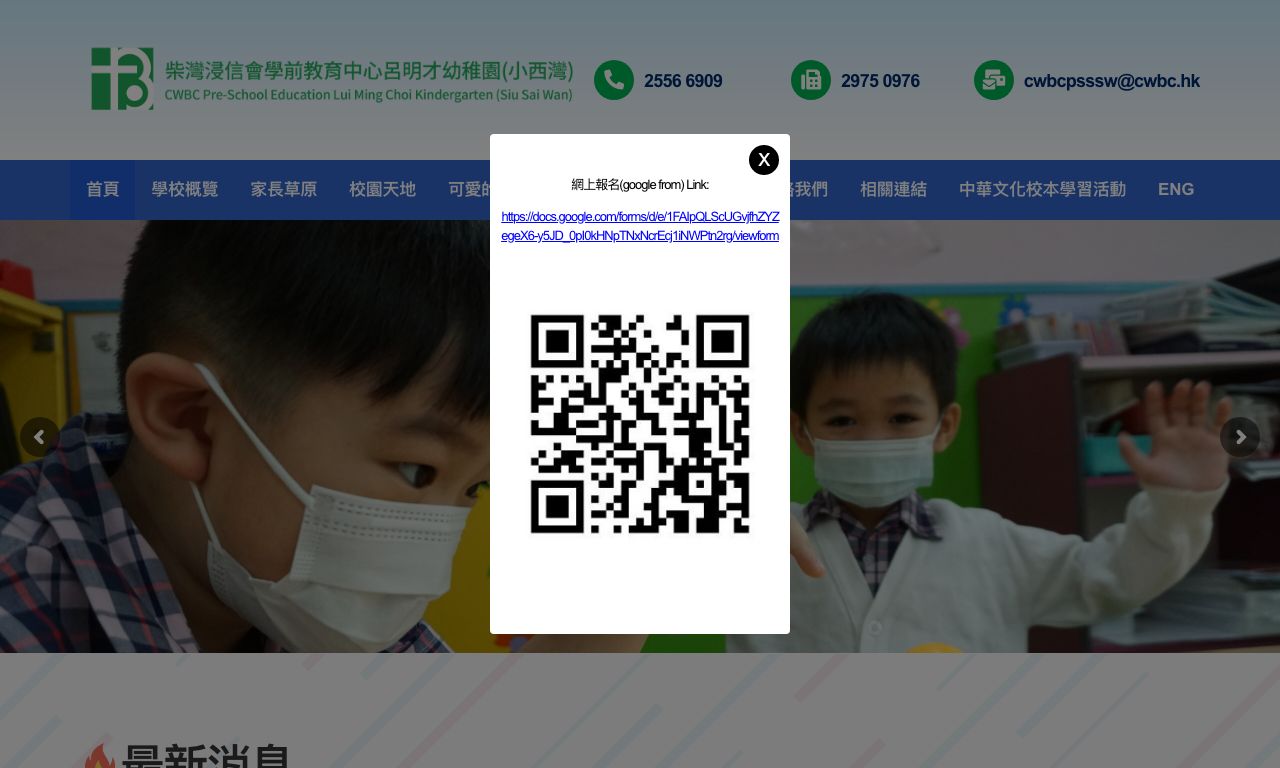Click the green phone icon
The height and width of the screenshot is (768, 1280).
[614, 81]
